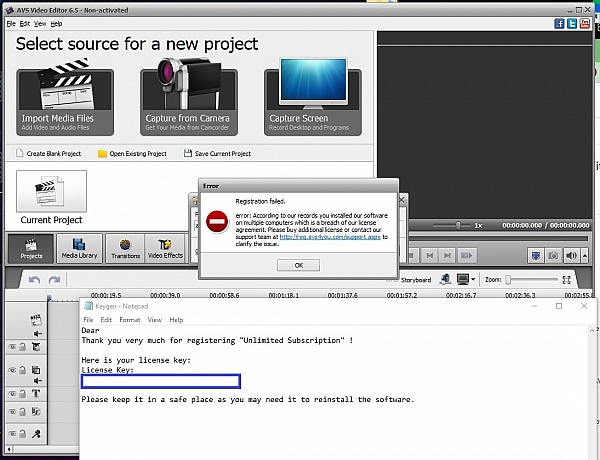This screenshot has height=460, width=600.
Task: Lock the audio mix track
Action: click(x=23, y=411)
